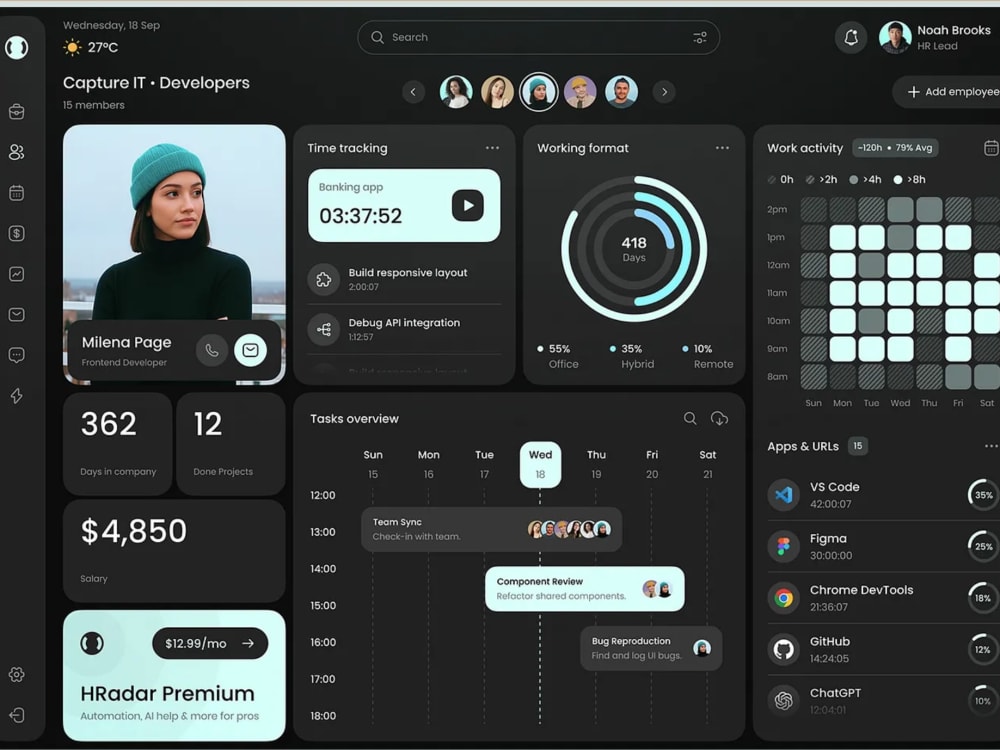Click the Figma app icon
Screen dimensions: 1000x750
(783, 547)
